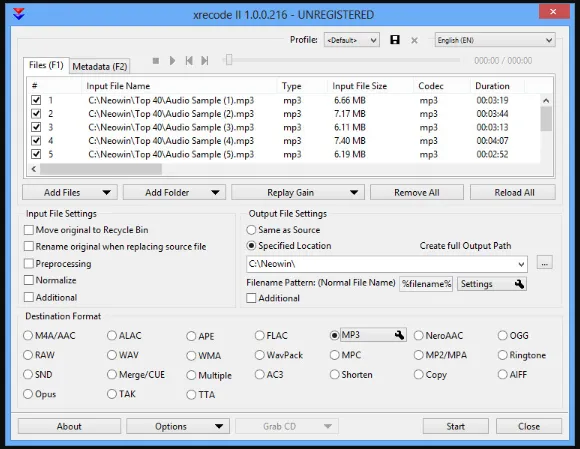Uncheck file 3 in the list

[x=36, y=127]
